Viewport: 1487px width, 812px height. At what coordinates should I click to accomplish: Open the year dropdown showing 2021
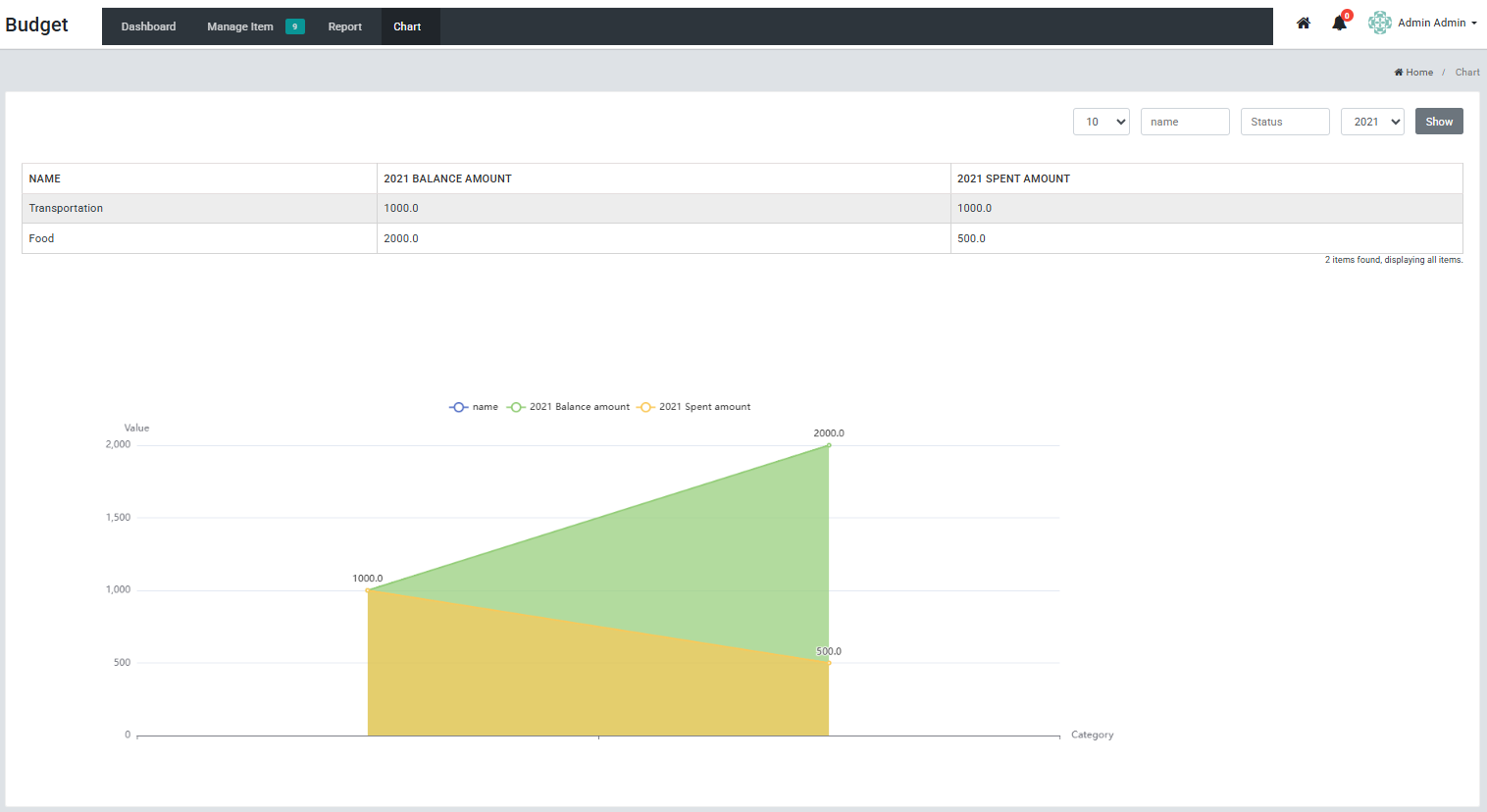click(1372, 122)
